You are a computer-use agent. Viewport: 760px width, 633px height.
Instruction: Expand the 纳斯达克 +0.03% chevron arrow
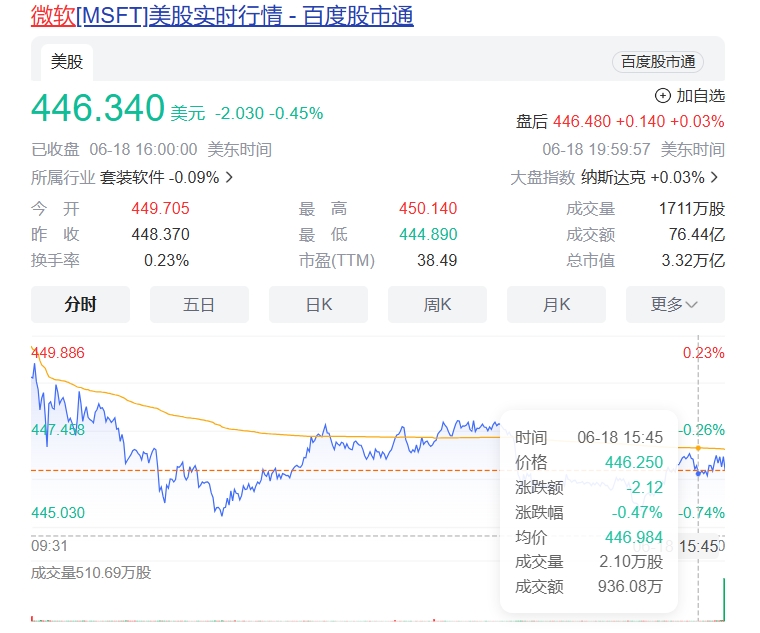tap(714, 177)
